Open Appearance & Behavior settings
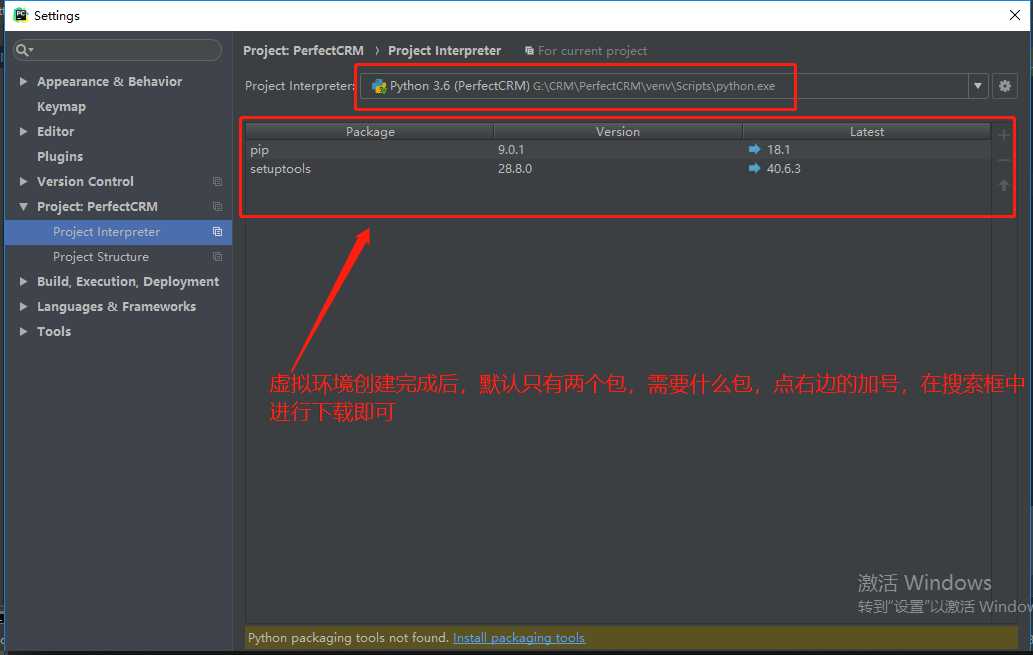The image size is (1033, 655). tap(109, 82)
